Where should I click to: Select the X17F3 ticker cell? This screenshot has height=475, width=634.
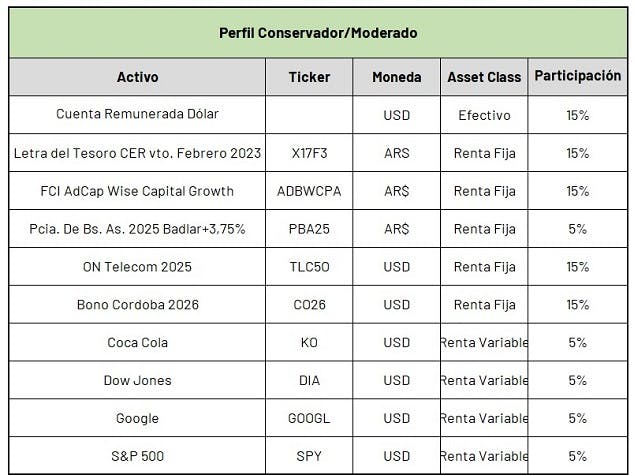309,153
